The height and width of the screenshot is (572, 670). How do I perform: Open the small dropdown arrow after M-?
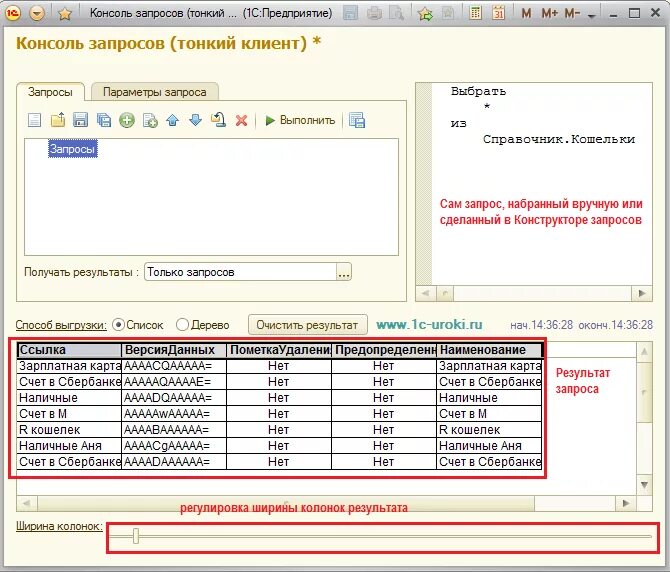592,15
